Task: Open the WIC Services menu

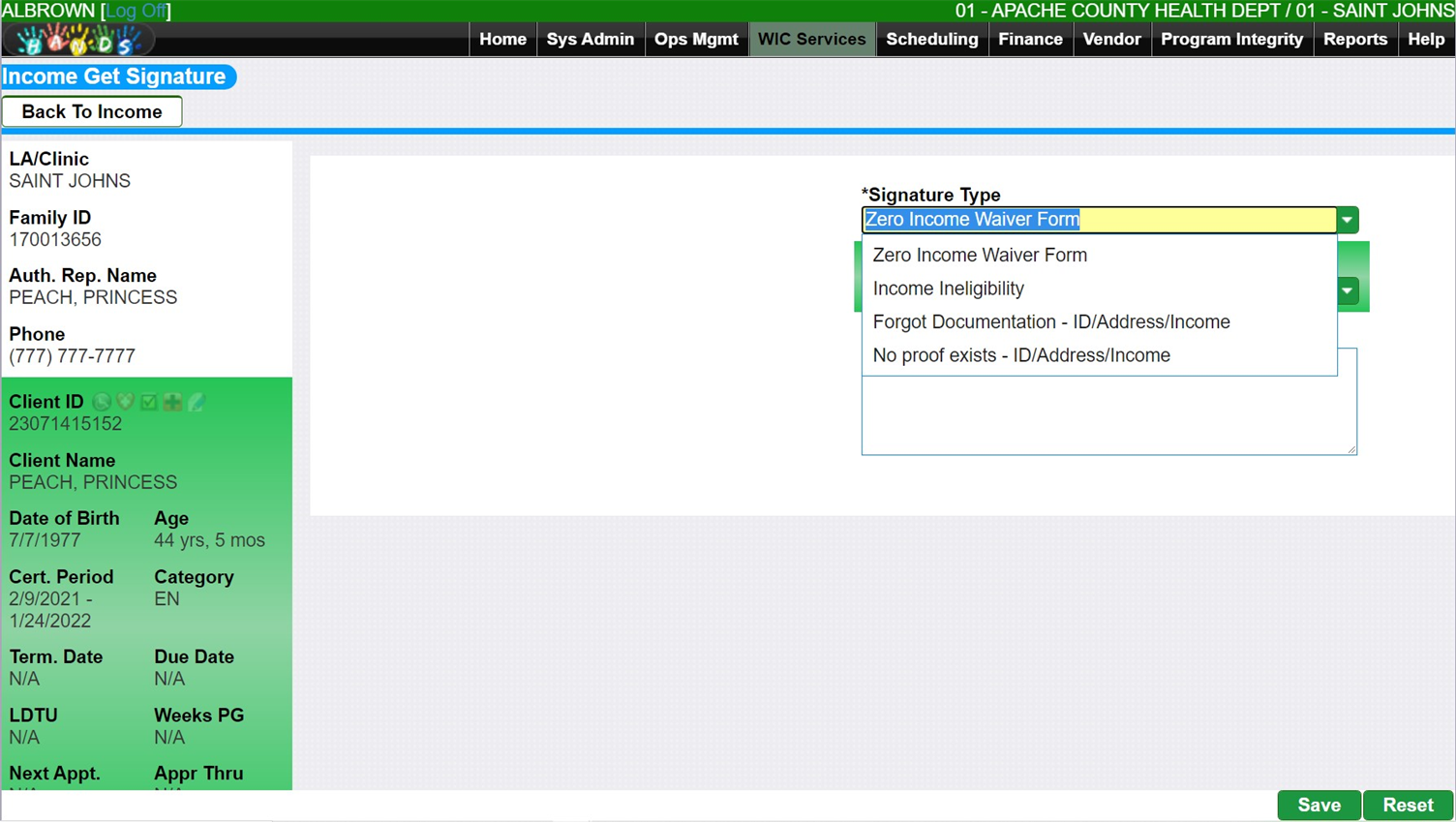Action: point(811,40)
